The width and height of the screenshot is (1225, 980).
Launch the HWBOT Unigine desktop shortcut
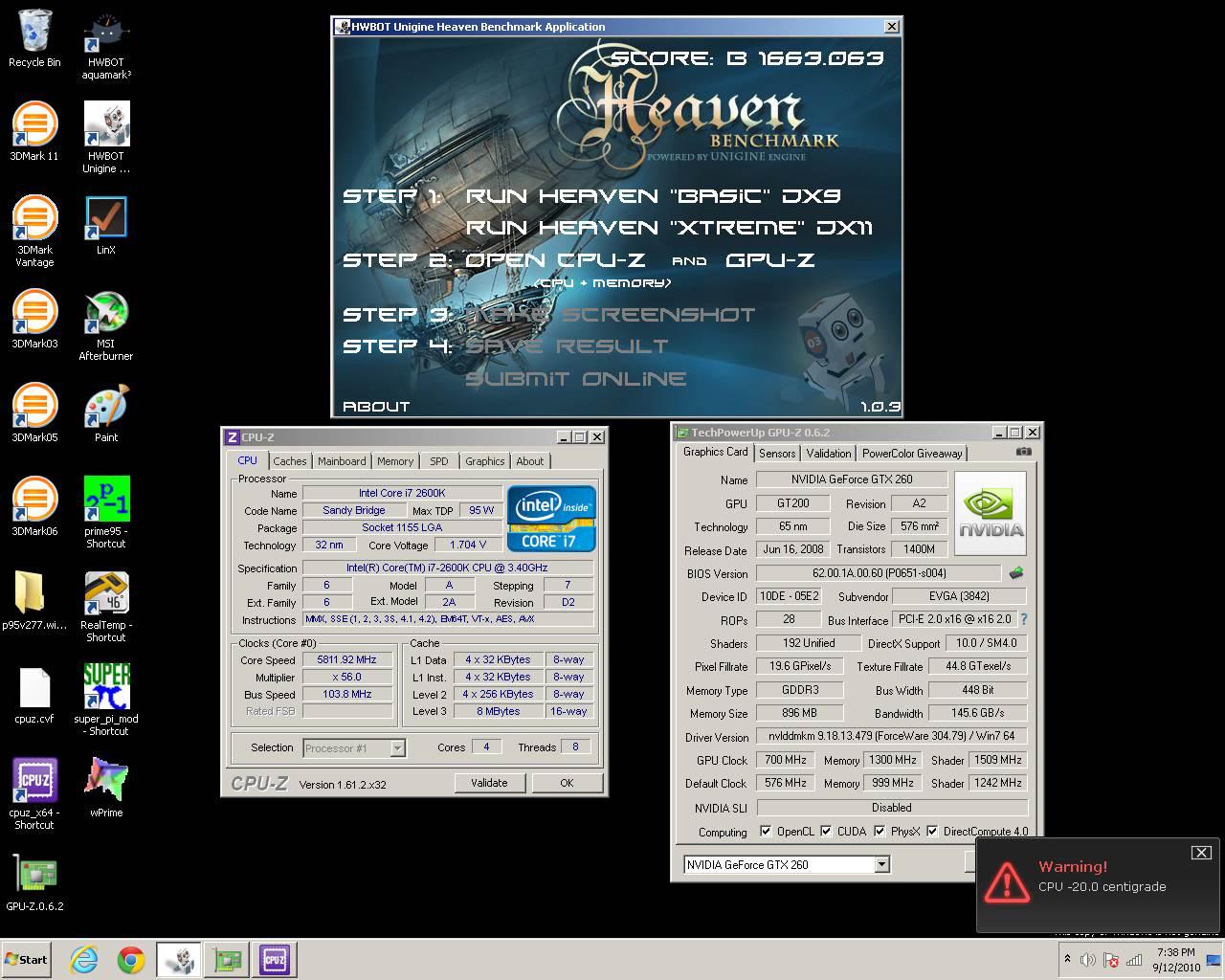[106, 137]
